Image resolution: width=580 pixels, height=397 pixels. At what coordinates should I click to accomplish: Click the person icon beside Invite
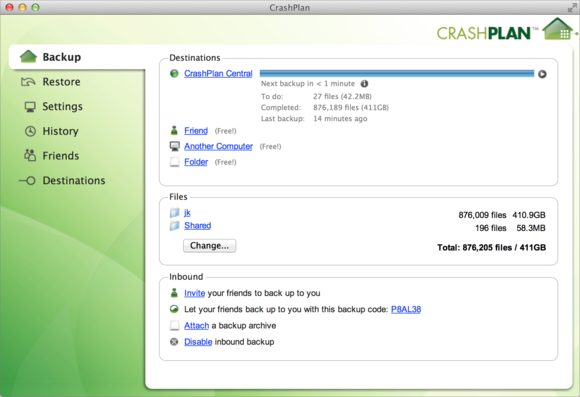[174, 293]
